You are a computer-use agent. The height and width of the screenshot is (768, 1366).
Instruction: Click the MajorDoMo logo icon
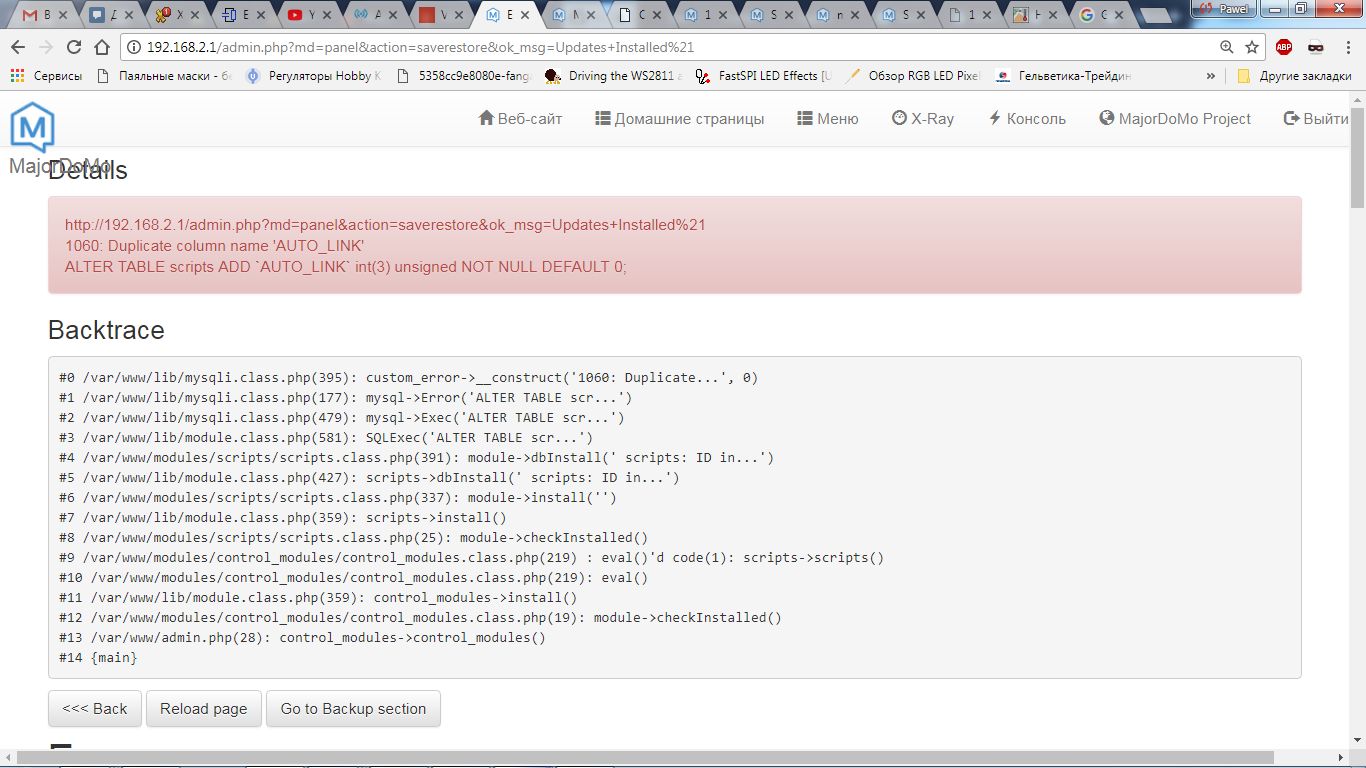pyautogui.click(x=32, y=128)
